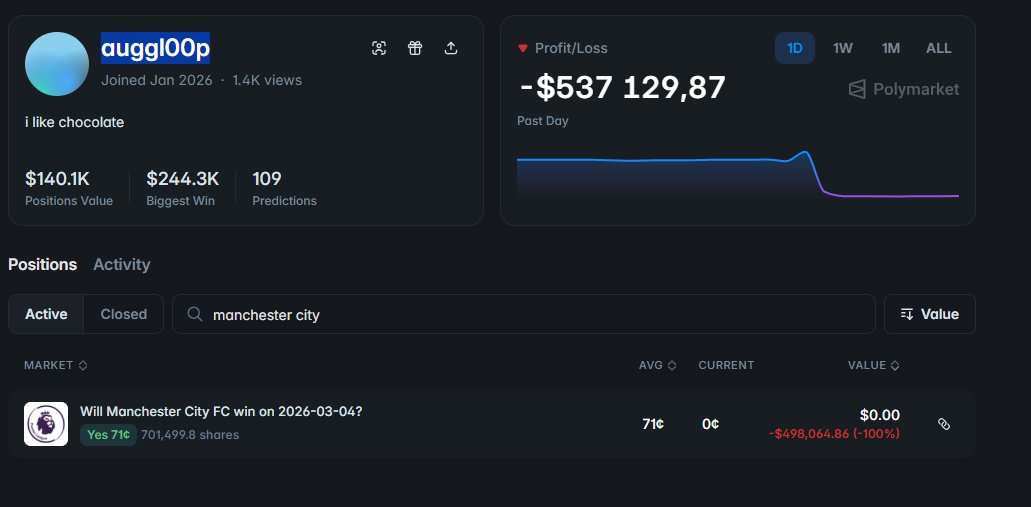The image size is (1031, 507).
Task: Click the $244.3K Biggest Win stat
Action: pos(182,187)
